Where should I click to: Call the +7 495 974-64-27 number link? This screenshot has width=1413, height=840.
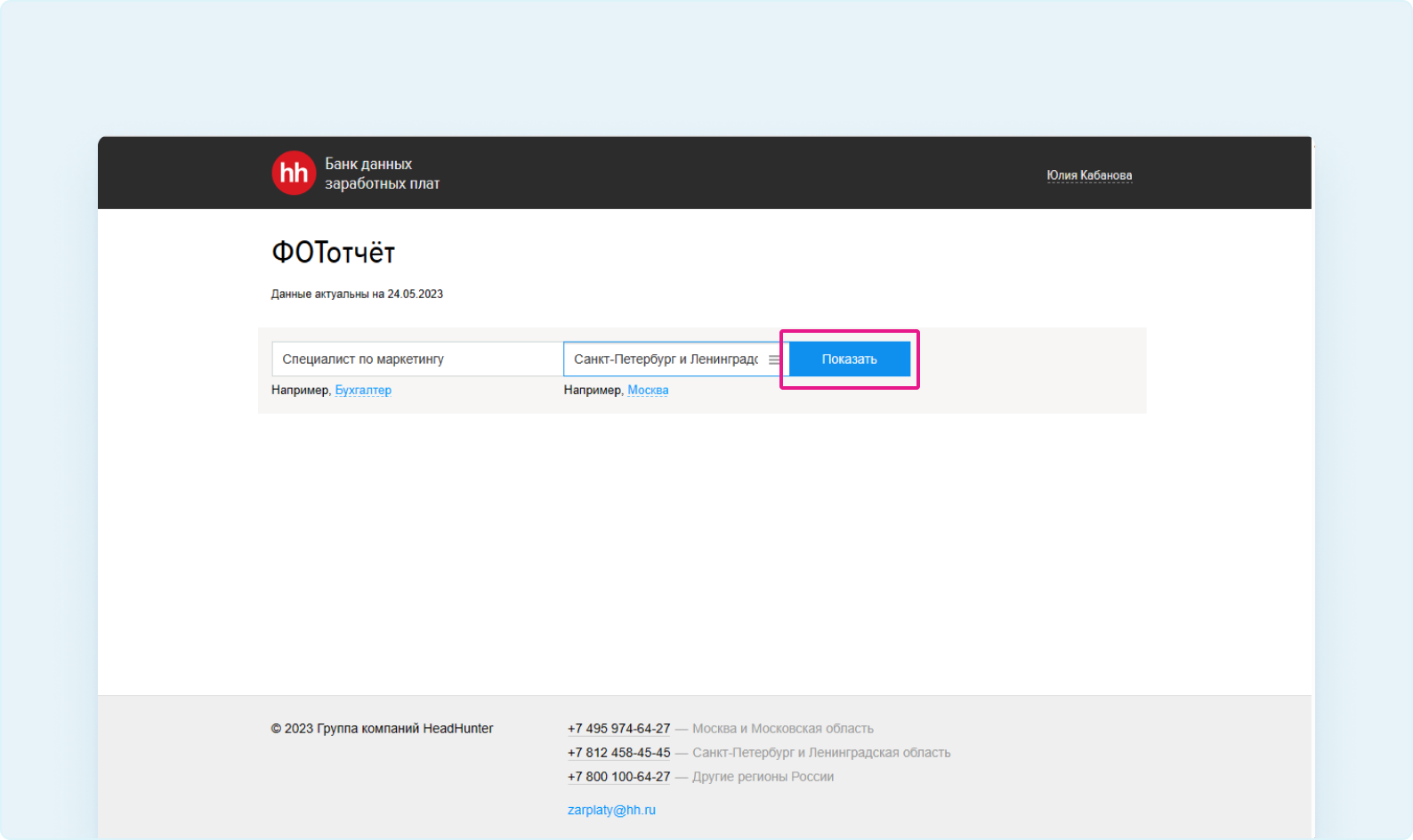pyautogui.click(x=619, y=729)
